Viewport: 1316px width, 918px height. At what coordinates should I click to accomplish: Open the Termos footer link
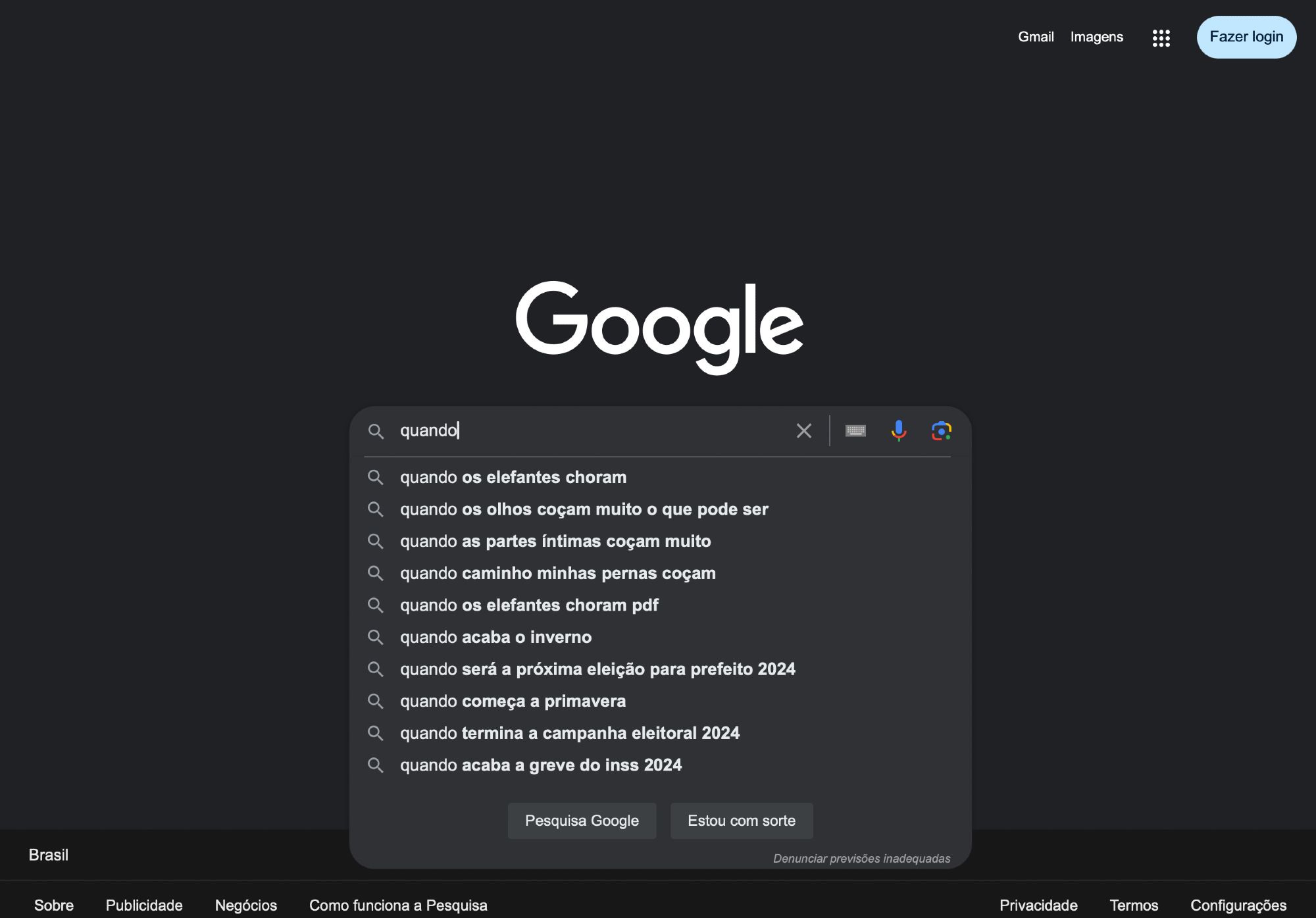1134,905
